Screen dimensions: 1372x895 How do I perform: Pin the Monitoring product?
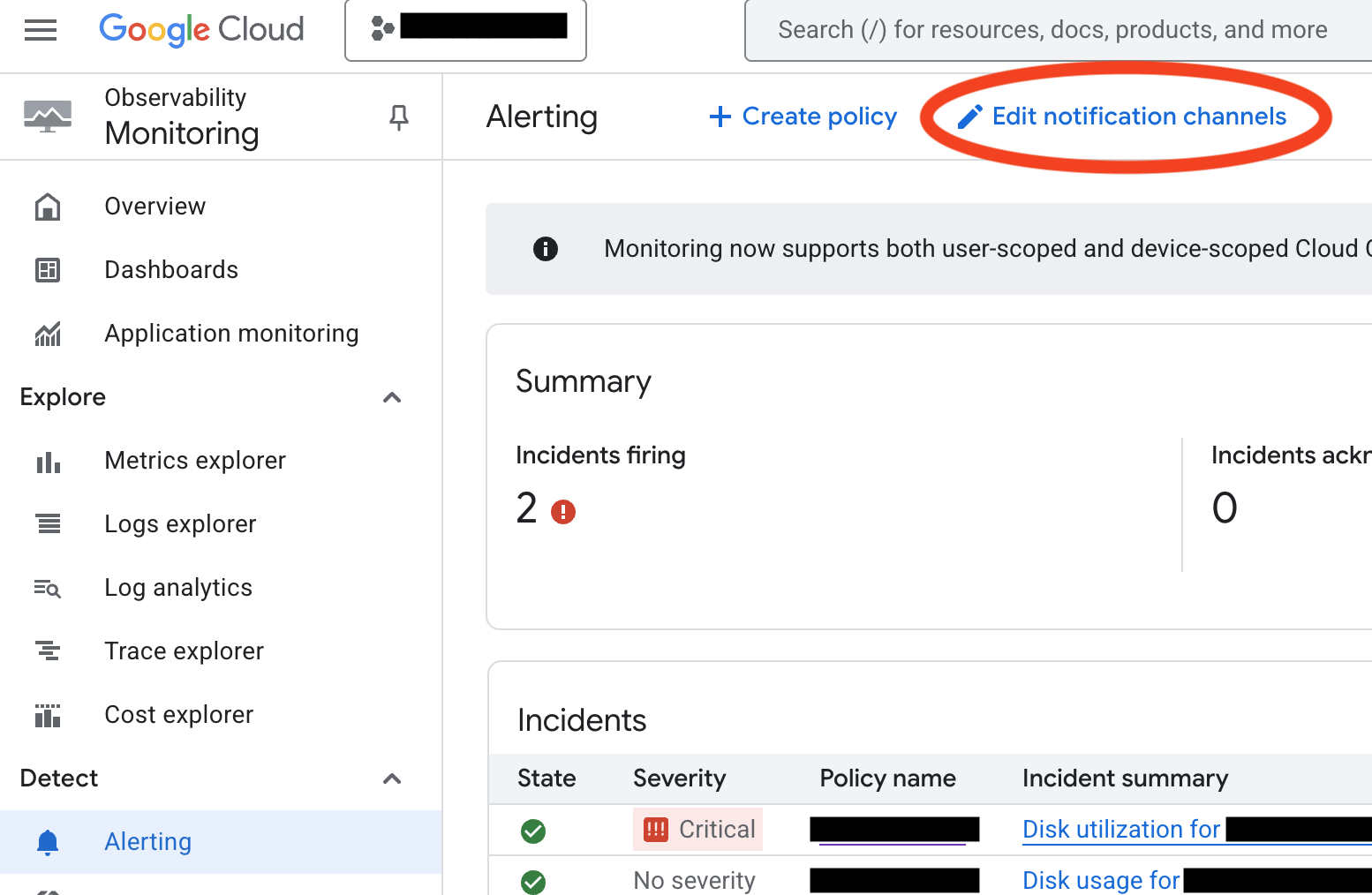click(x=399, y=117)
